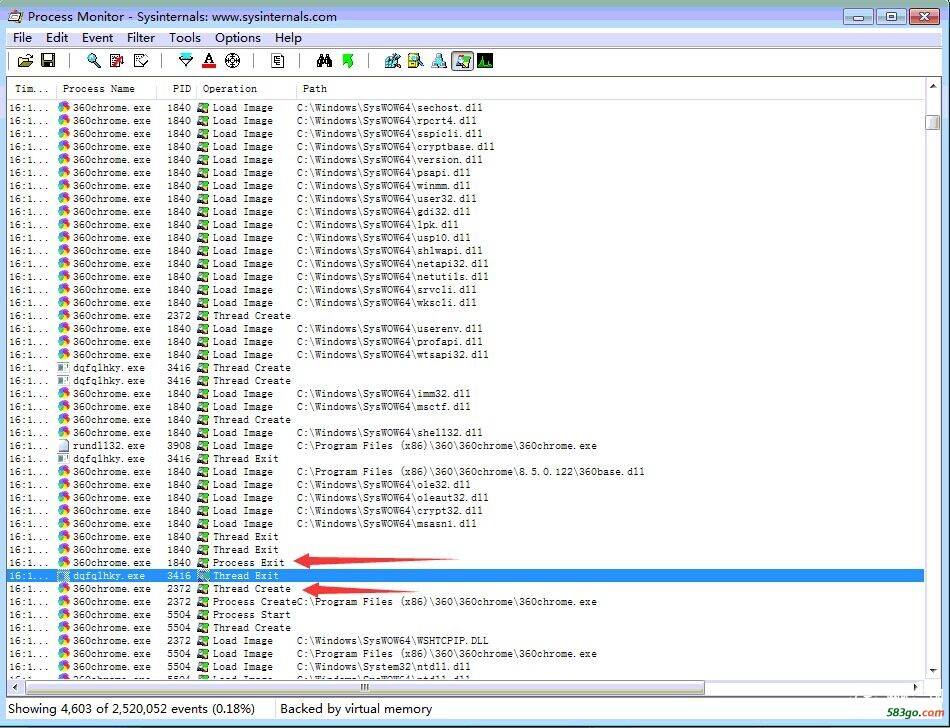Select the row loading imm32.dll

(465, 394)
